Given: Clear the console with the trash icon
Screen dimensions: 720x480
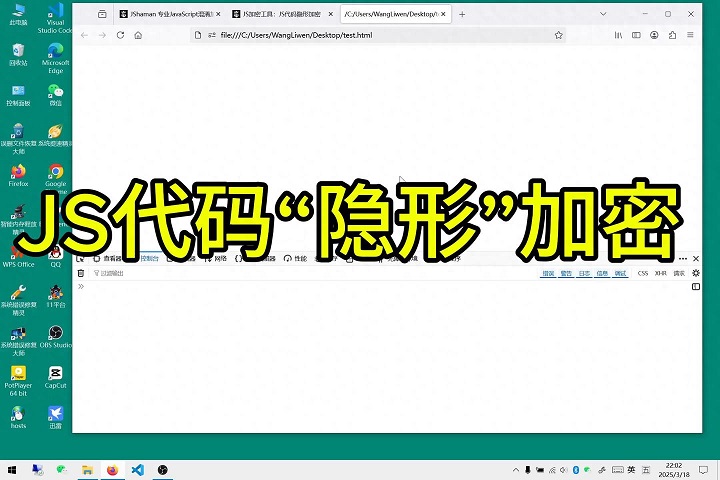Looking at the screenshot, I should point(81,273).
